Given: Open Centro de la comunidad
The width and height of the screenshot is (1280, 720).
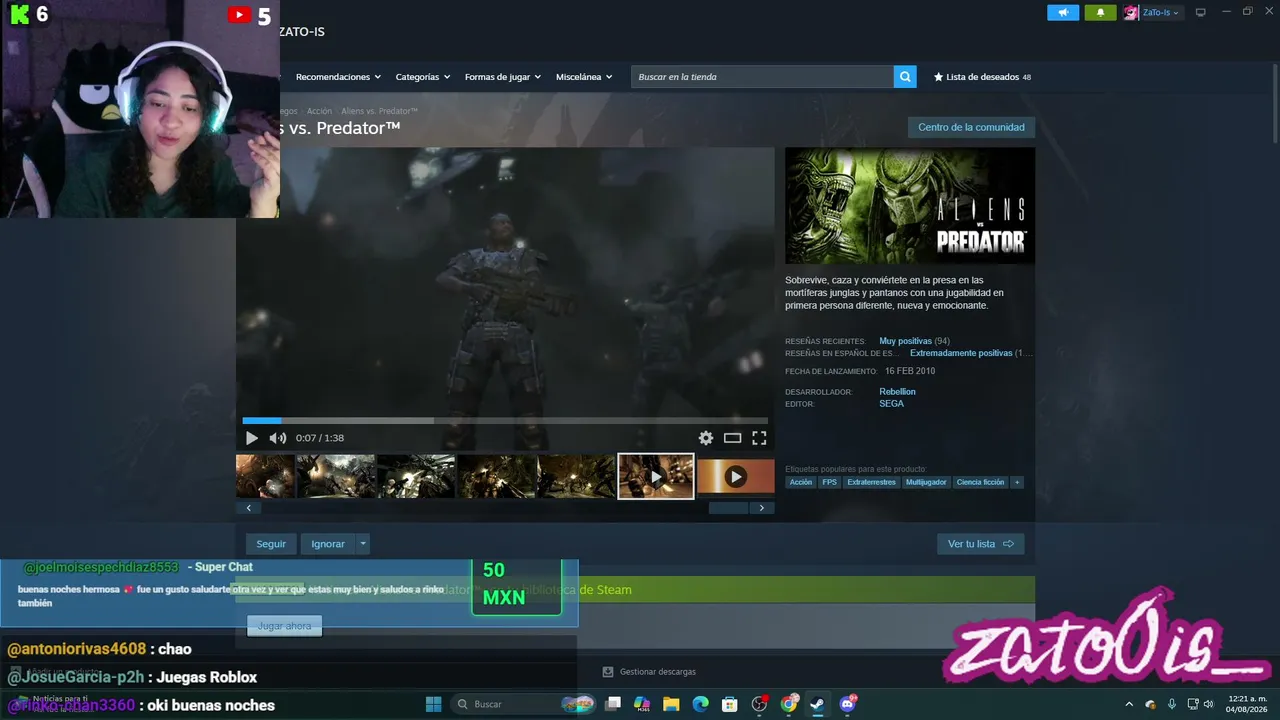Looking at the screenshot, I should point(971,127).
